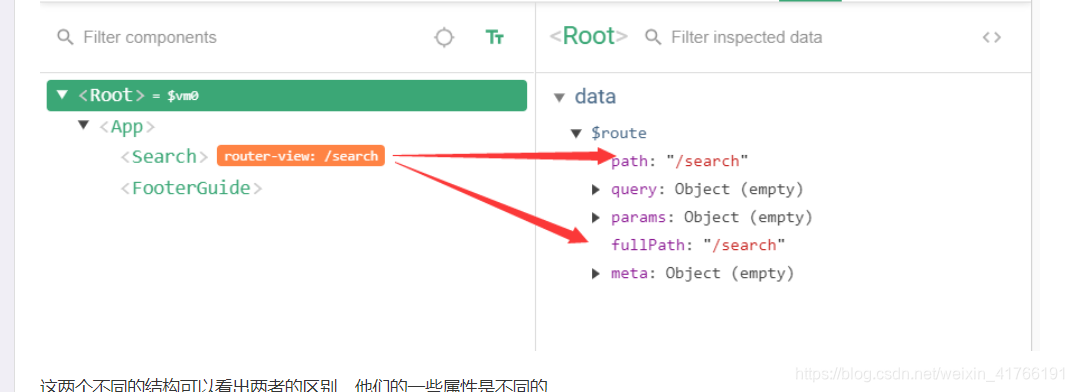This screenshot has height=392, width=1074.
Task: Collapse the Root component tree node
Action: point(62,95)
